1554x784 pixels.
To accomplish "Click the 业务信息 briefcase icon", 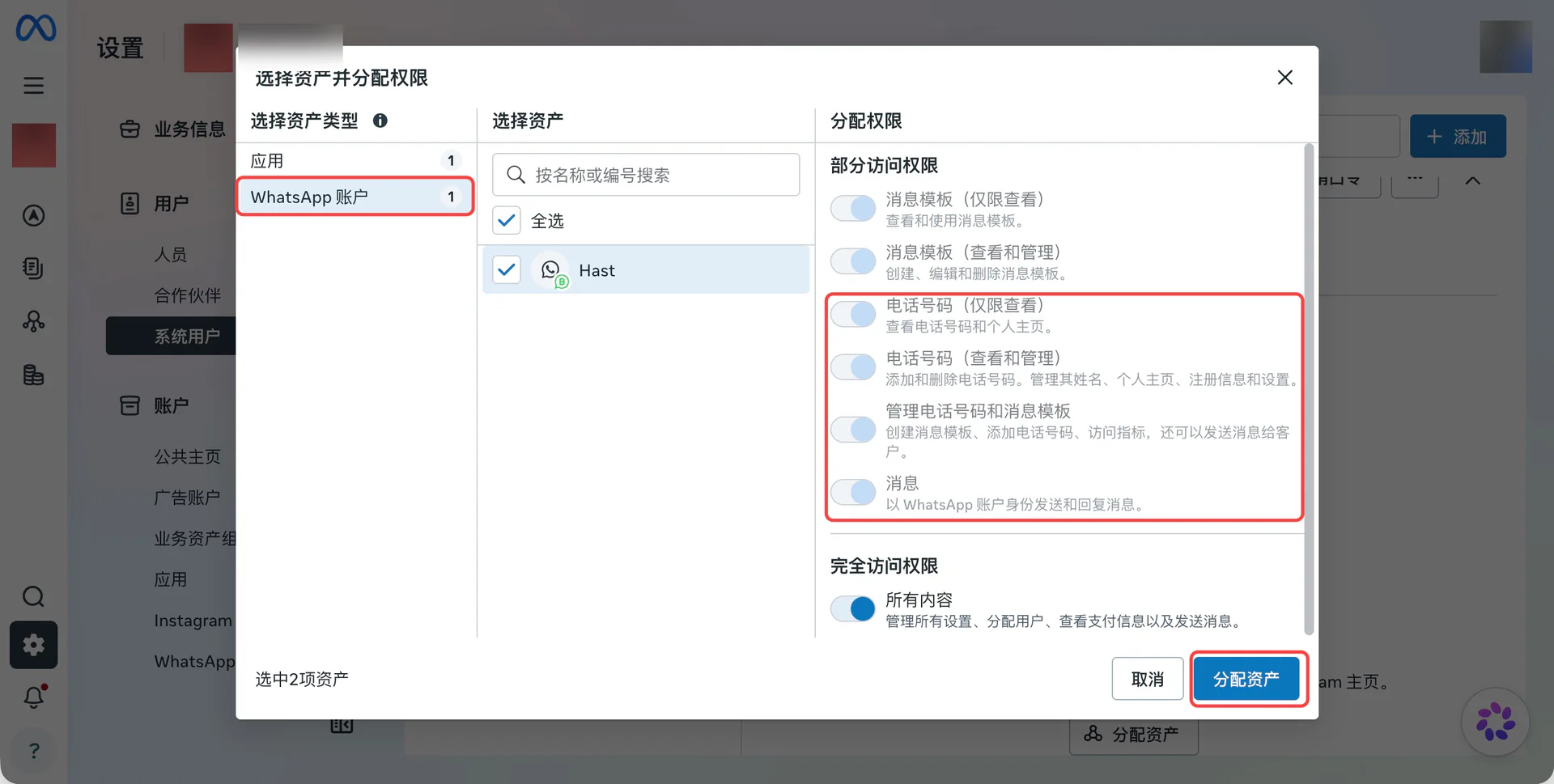I will [x=129, y=129].
